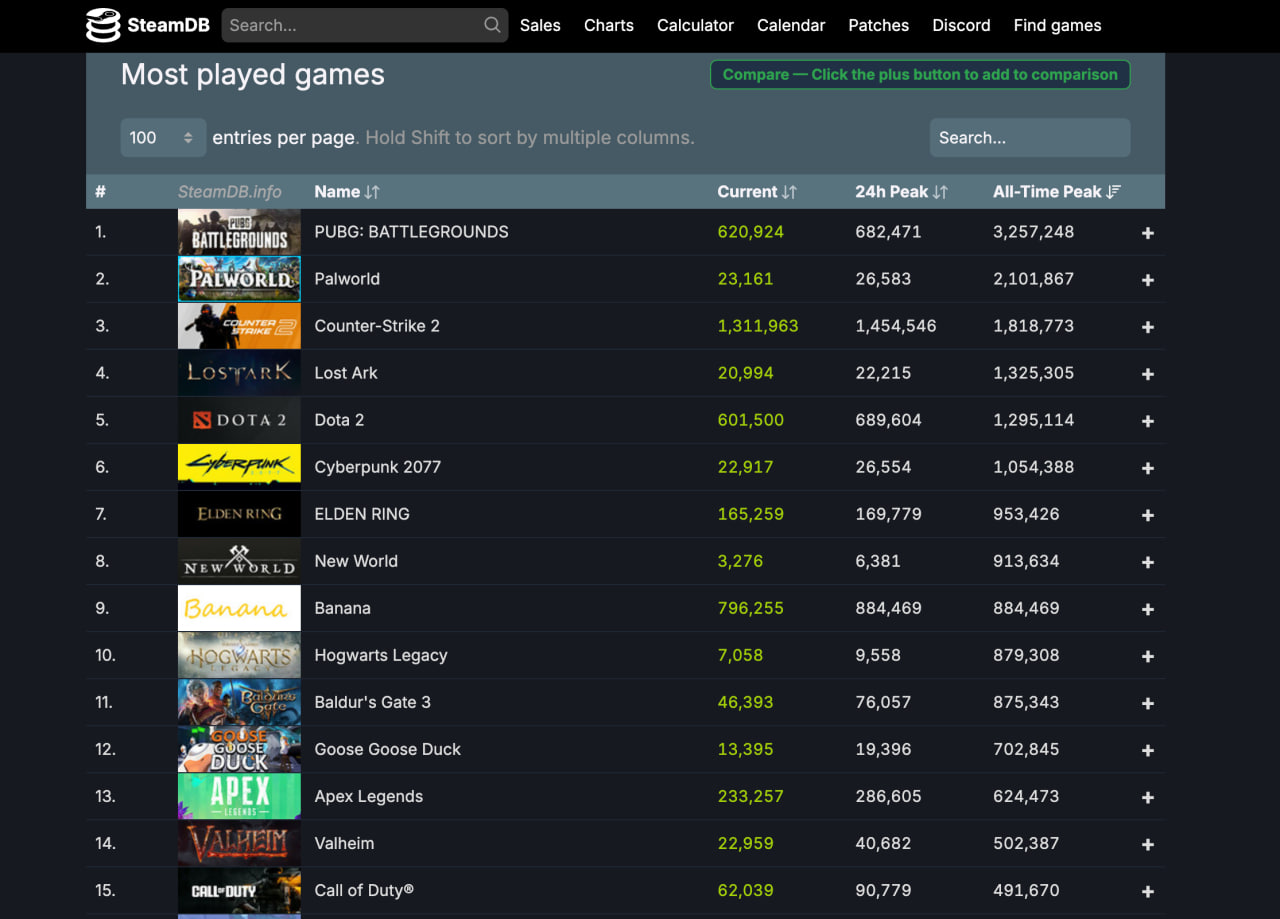This screenshot has width=1280, height=919.
Task: Click plus icon in Palworld row
Action: coord(1148,280)
